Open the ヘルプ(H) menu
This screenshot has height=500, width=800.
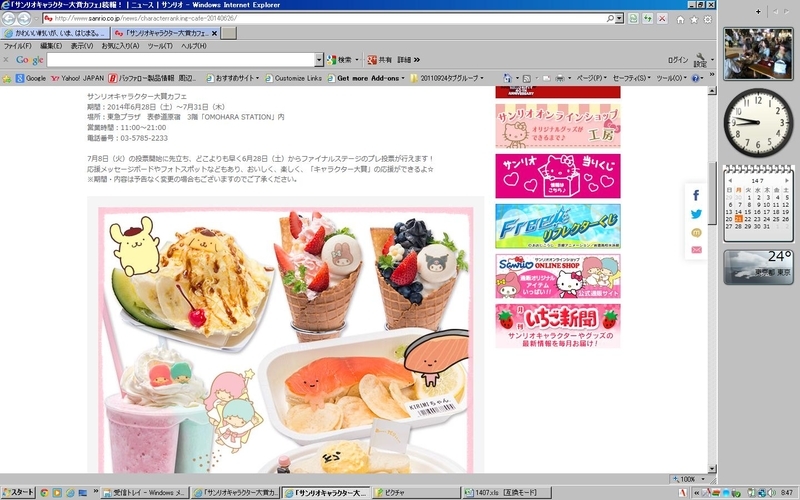click(194, 46)
